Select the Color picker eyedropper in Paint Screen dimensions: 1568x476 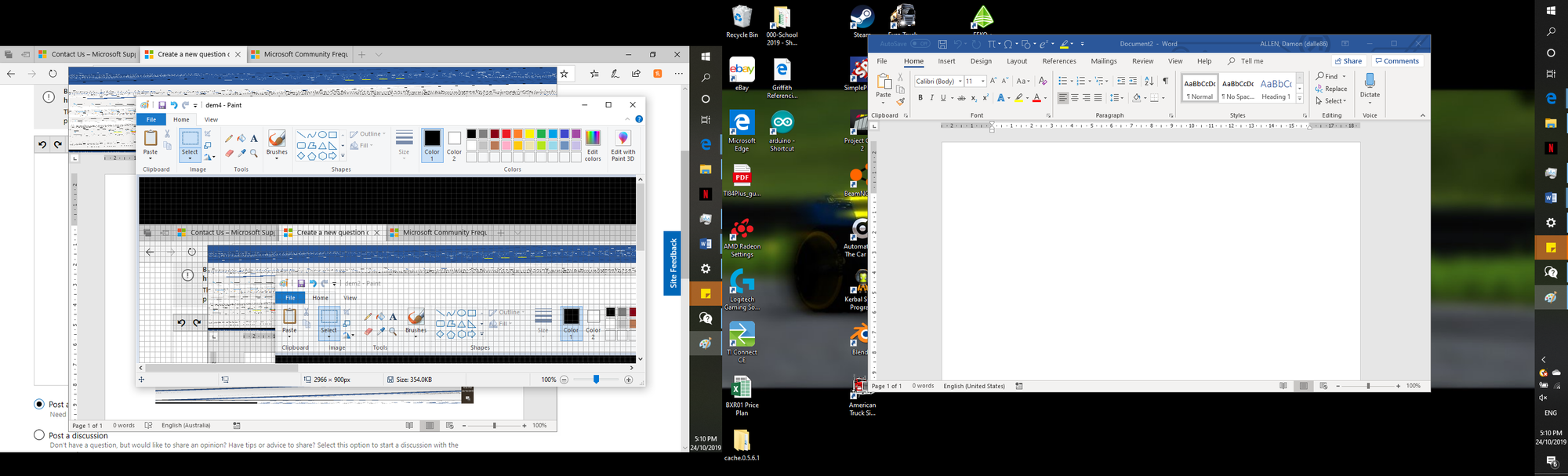click(x=241, y=153)
